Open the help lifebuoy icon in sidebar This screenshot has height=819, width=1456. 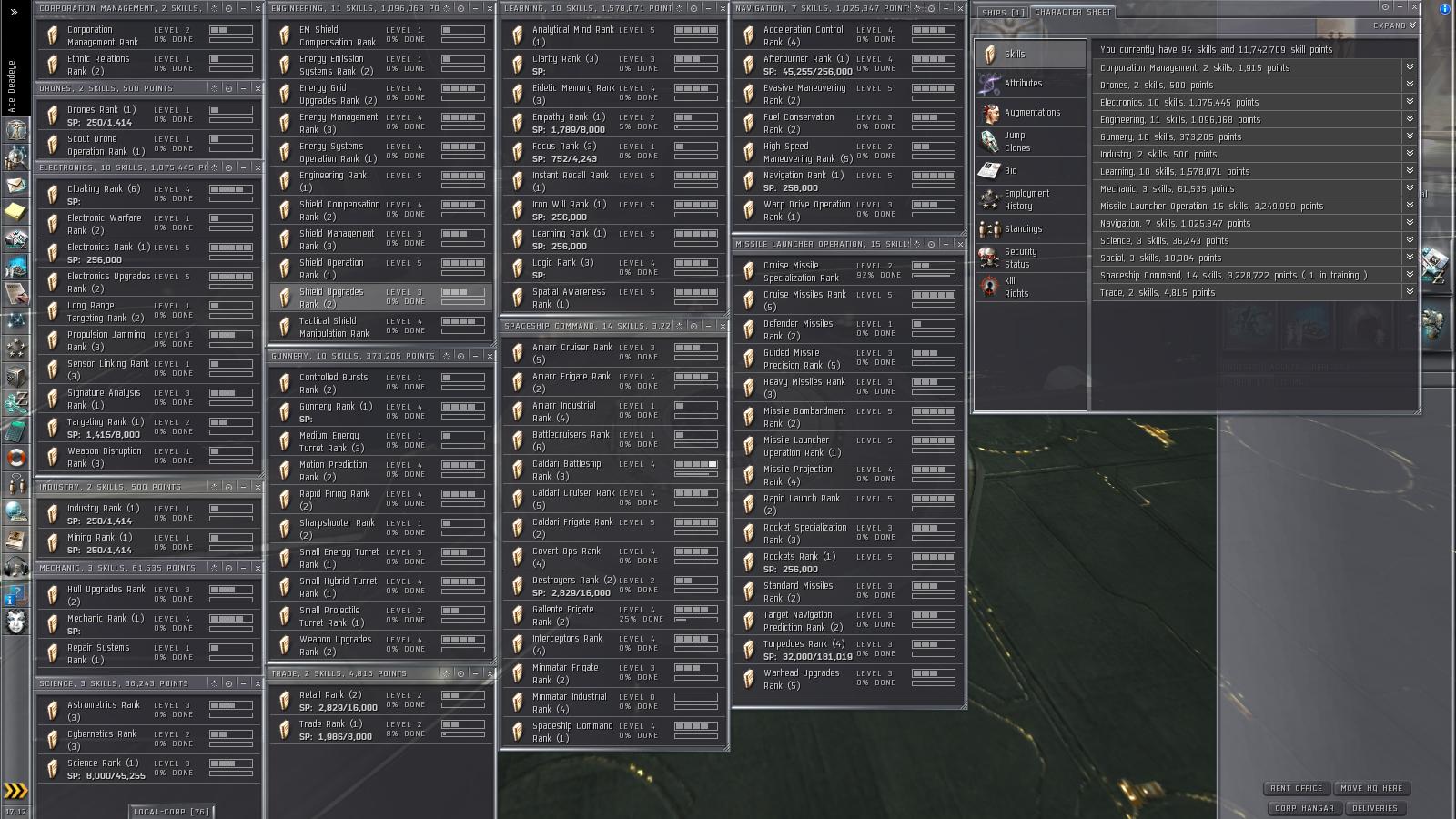(15, 457)
